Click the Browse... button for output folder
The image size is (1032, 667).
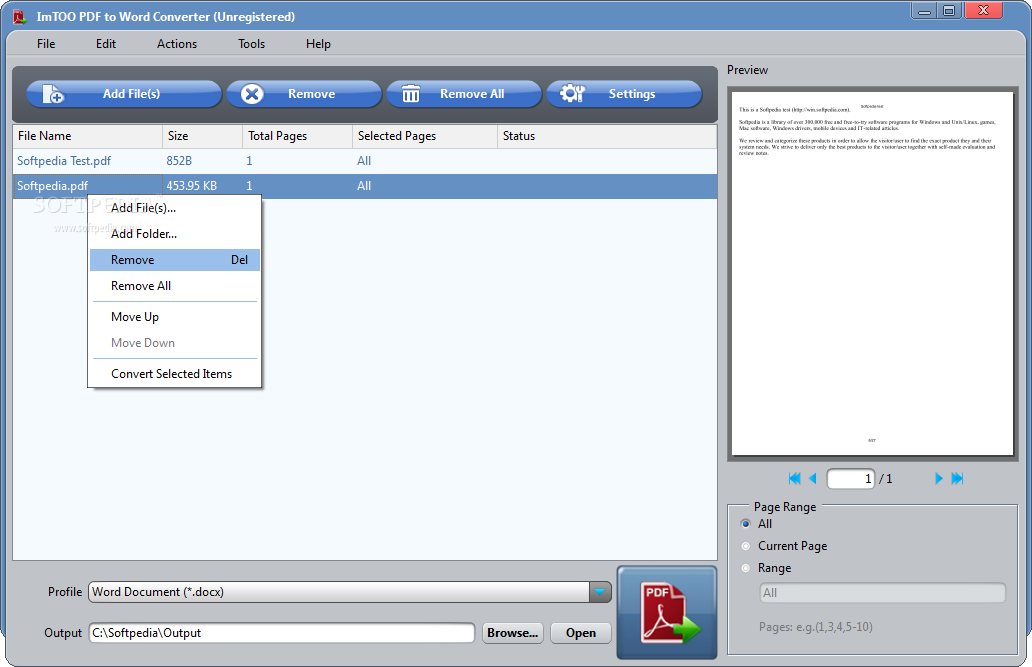click(x=513, y=633)
